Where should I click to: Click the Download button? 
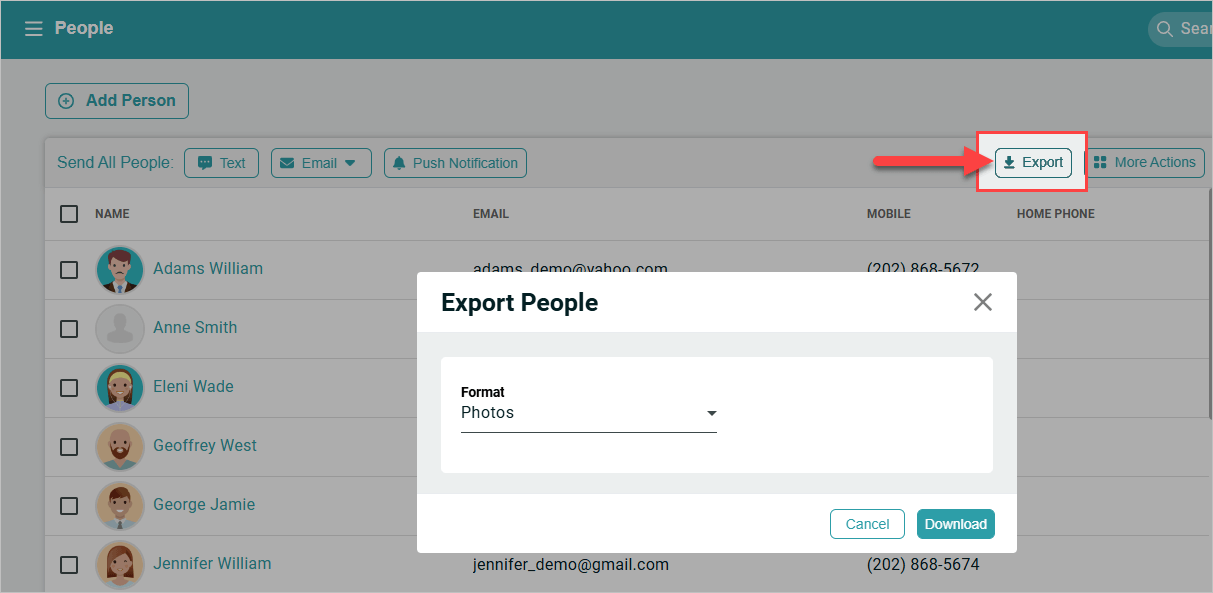956,524
